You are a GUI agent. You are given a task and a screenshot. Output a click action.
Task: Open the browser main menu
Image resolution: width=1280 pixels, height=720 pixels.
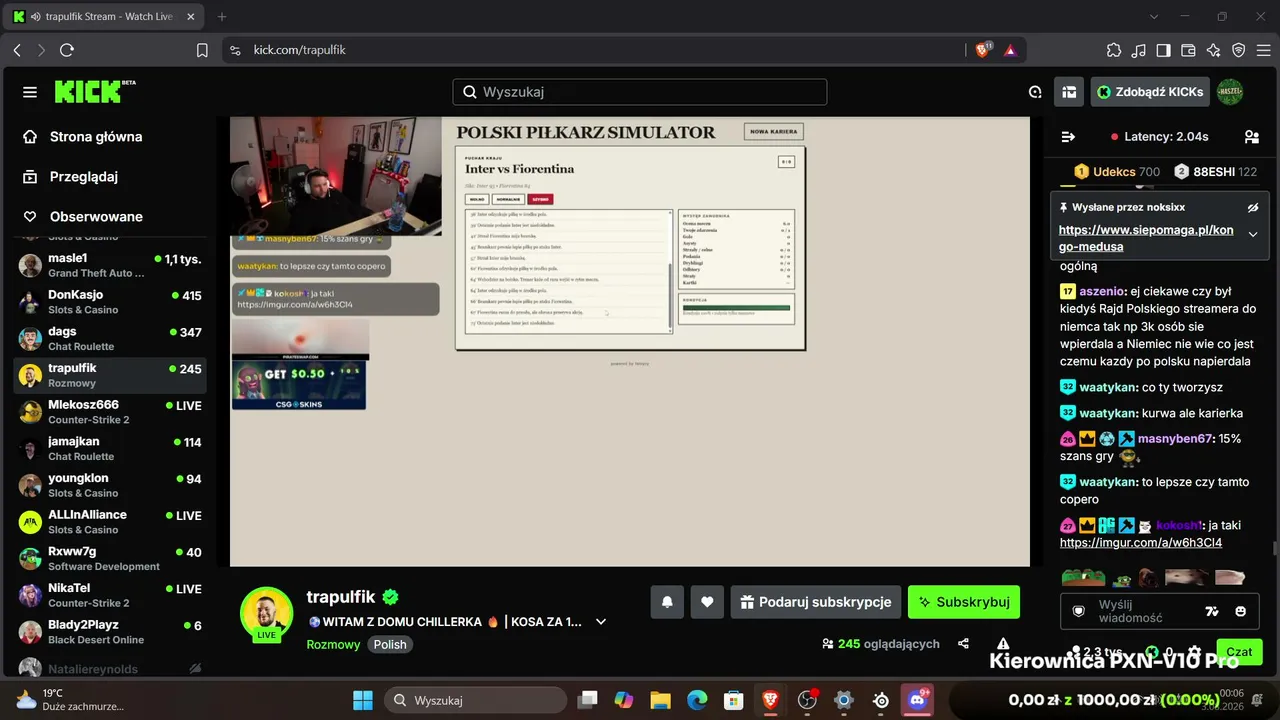pos(1264,50)
